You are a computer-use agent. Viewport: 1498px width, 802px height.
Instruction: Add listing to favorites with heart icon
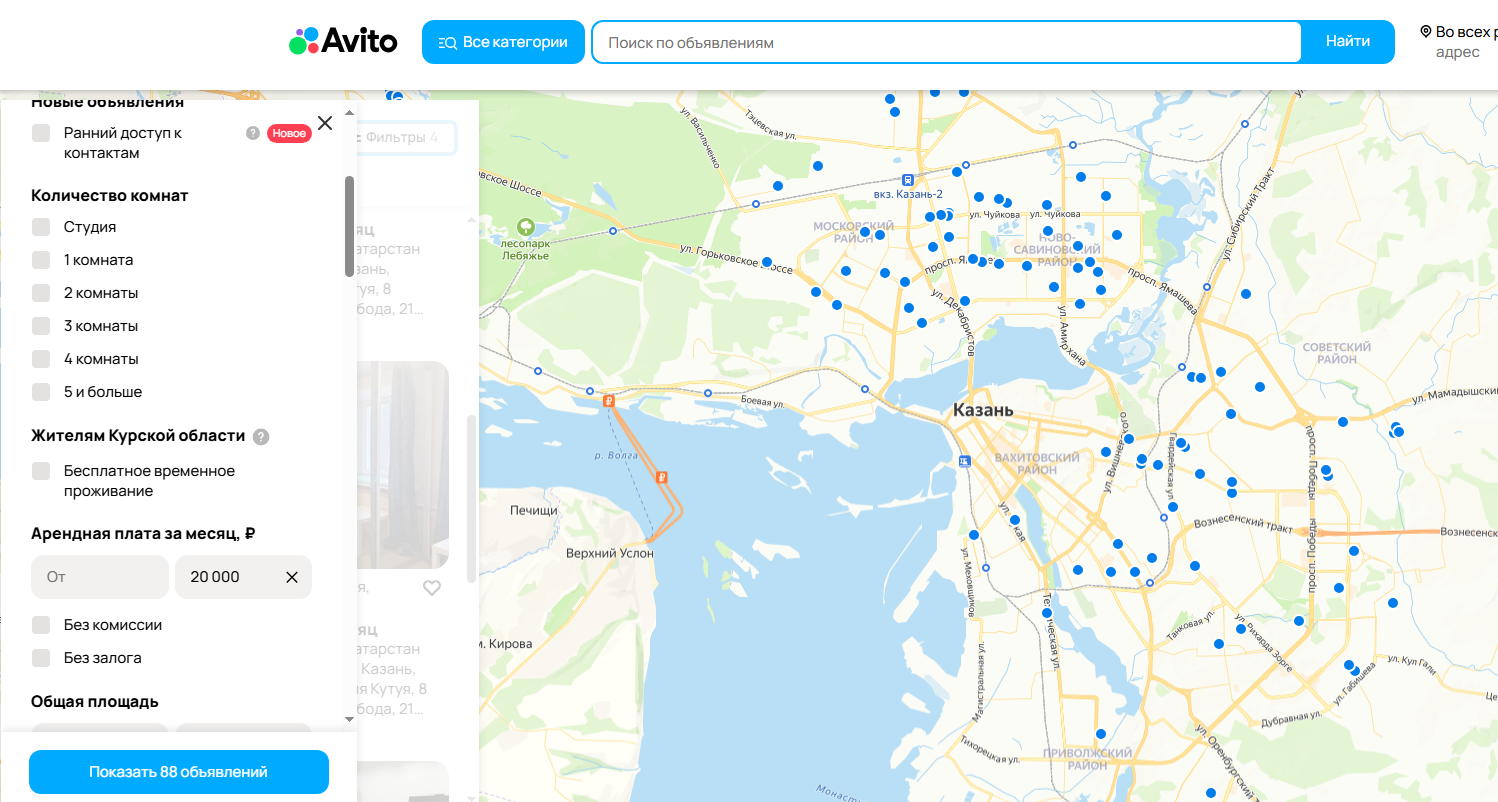pyautogui.click(x=431, y=588)
